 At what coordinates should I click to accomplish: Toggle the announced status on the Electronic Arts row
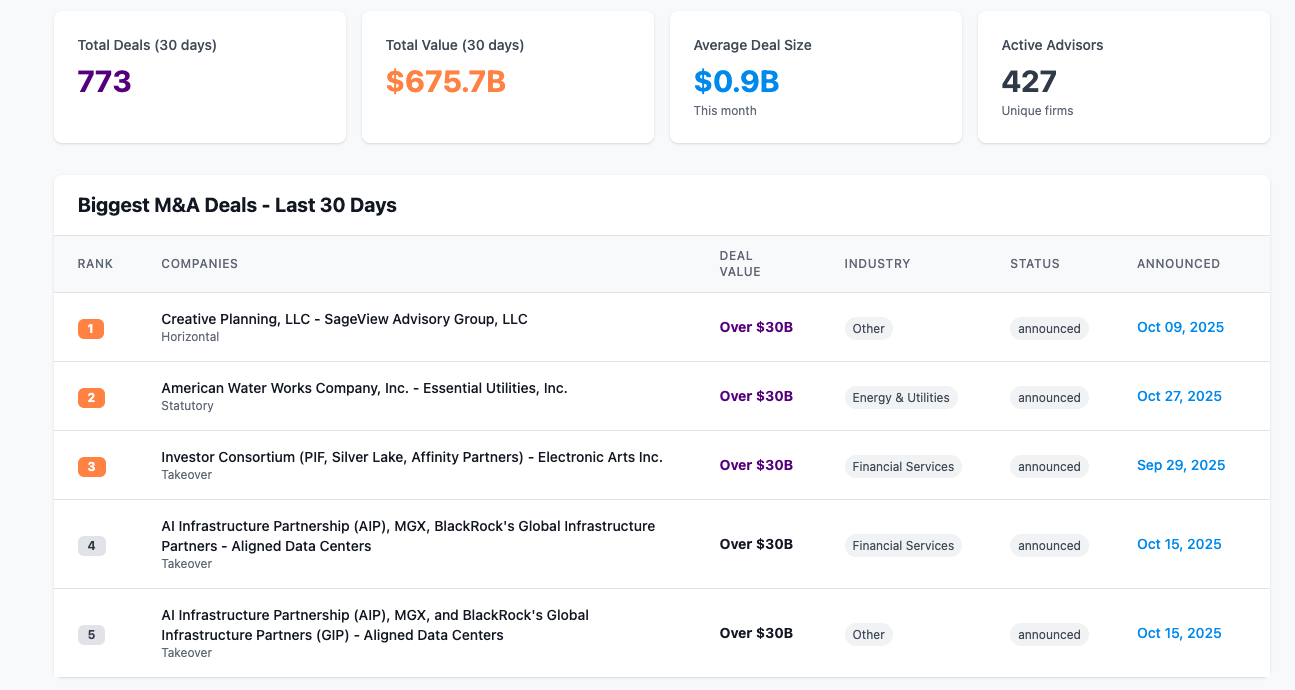(1048, 466)
